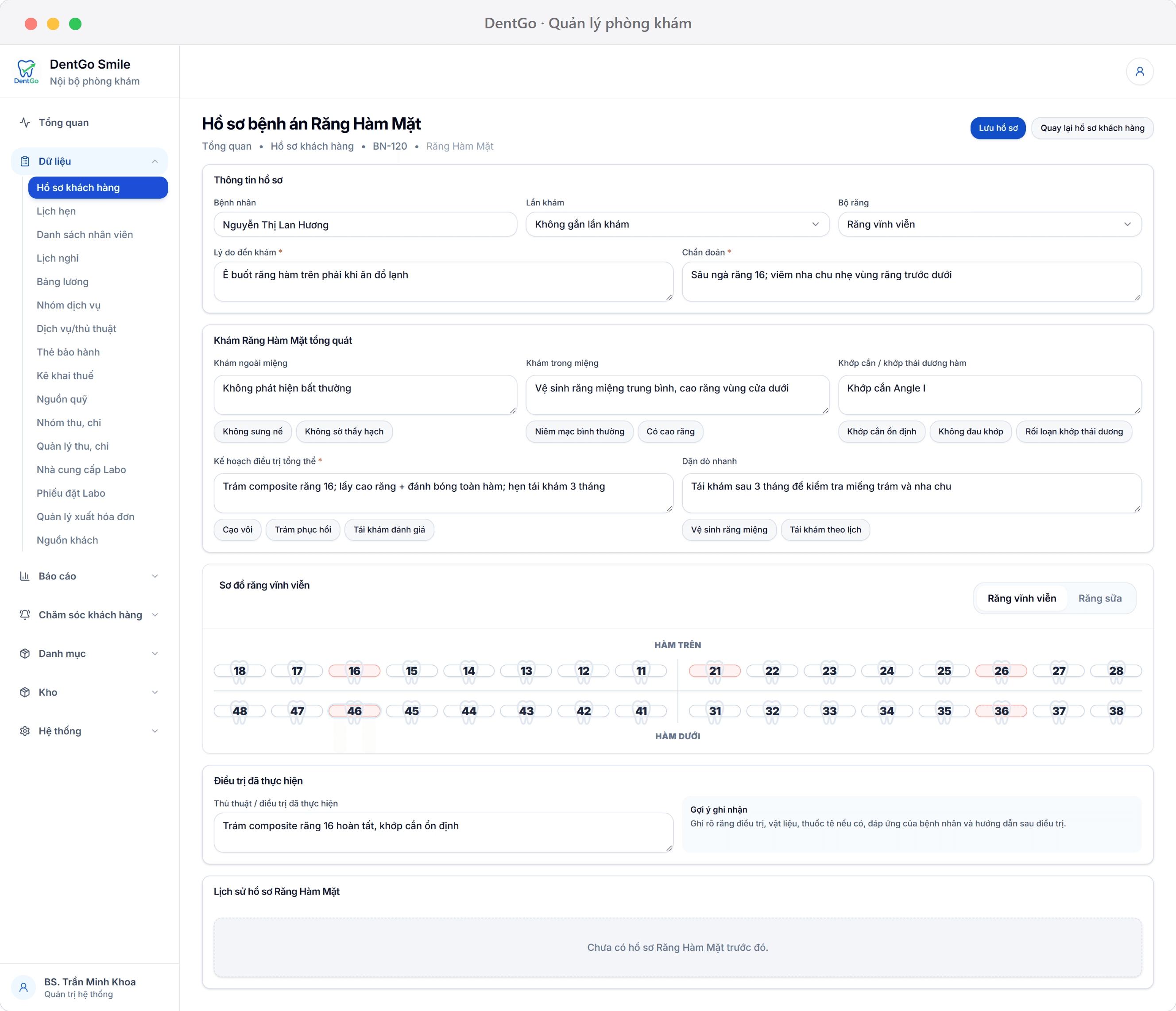Viewport: 1176px width, 1011px height.
Task: Select tooth 46 in the lower jaw
Action: 354,711
